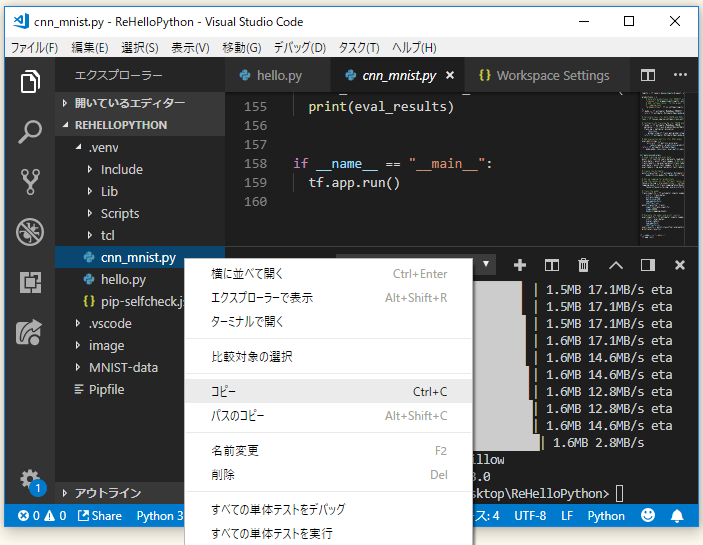The width and height of the screenshot is (703, 545).
Task: Open the 表示(V) menu
Action: click(x=190, y=48)
